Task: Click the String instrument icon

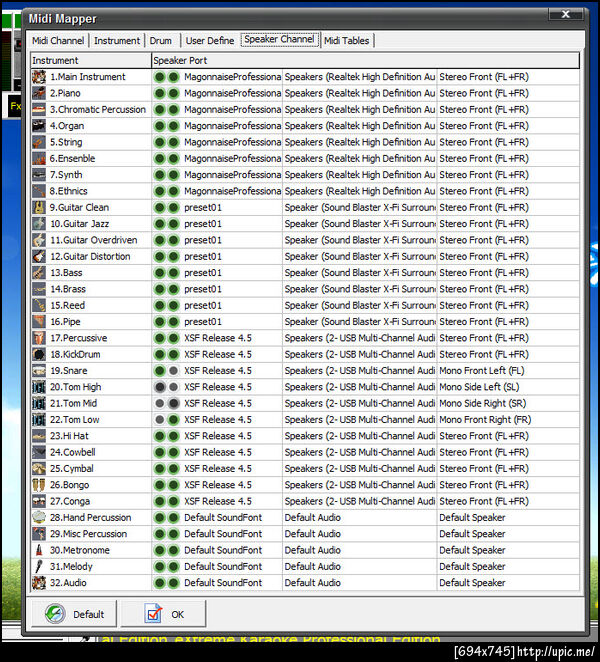Action: pyautogui.click(x=39, y=142)
